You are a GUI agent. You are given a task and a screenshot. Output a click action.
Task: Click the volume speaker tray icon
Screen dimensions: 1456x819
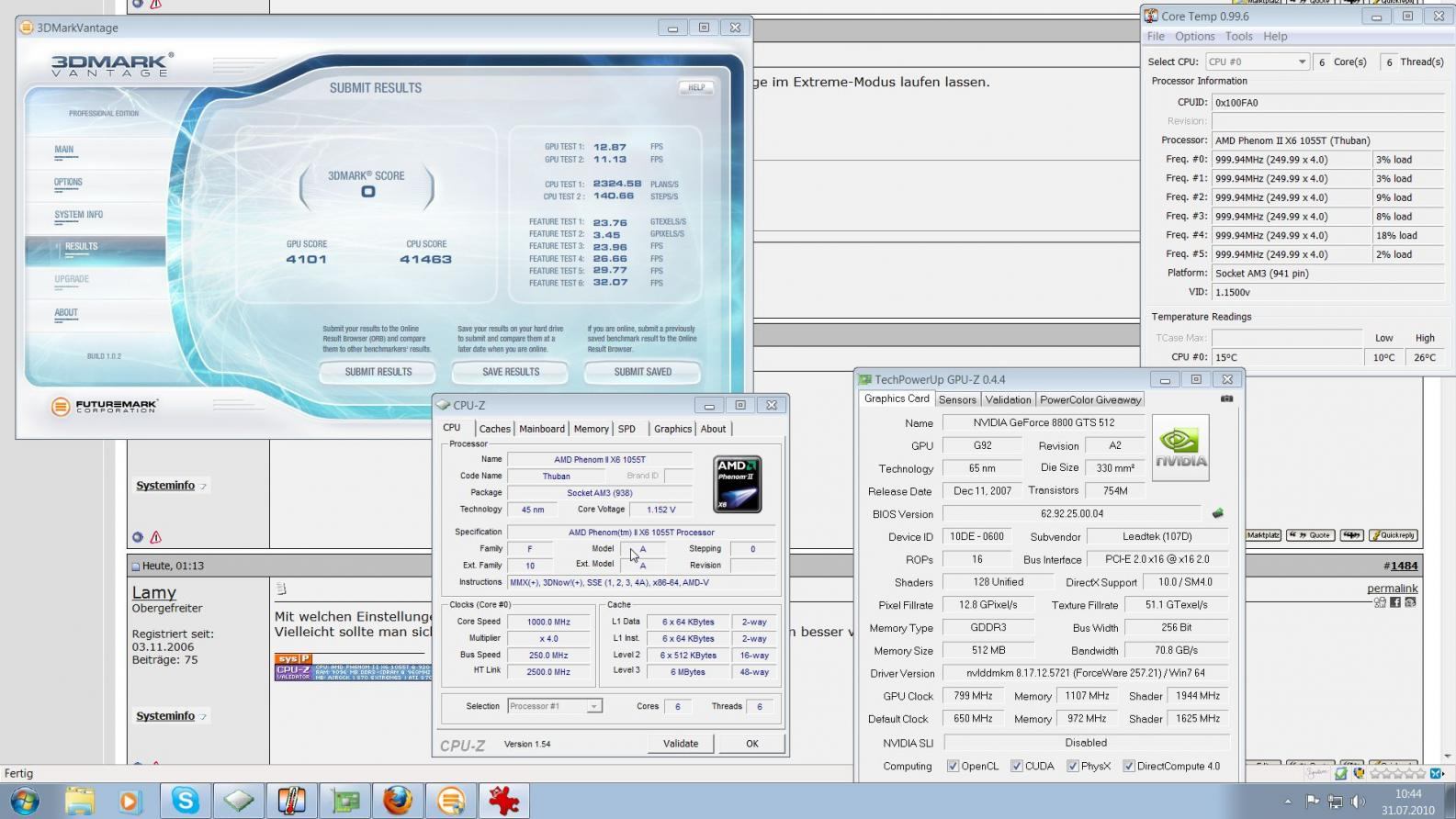[x=1360, y=802]
